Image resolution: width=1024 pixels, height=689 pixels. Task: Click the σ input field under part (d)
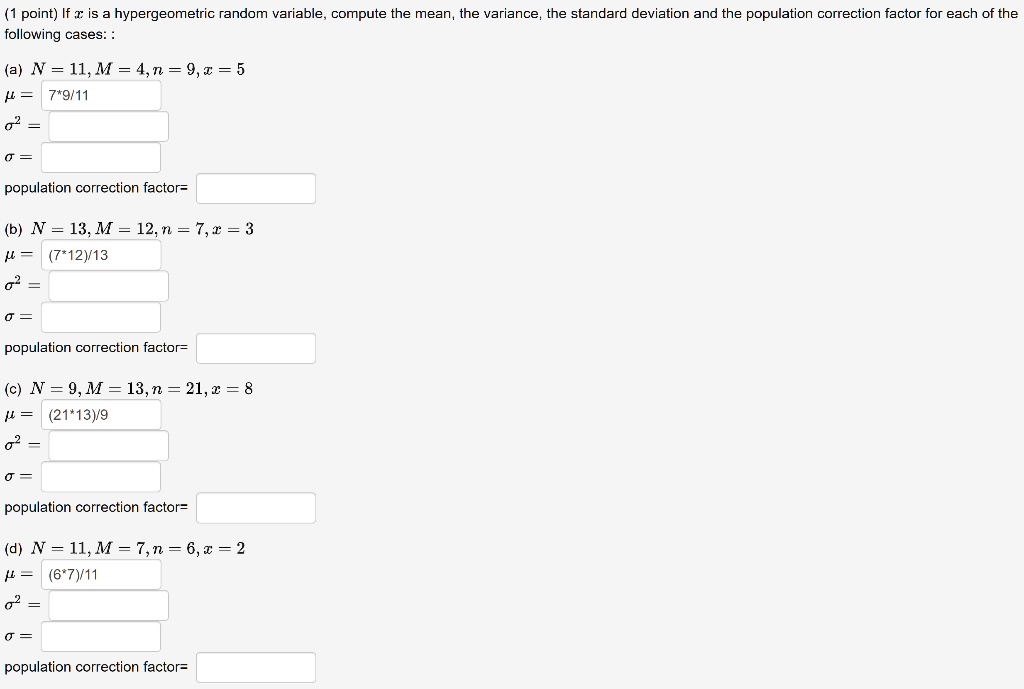100,637
